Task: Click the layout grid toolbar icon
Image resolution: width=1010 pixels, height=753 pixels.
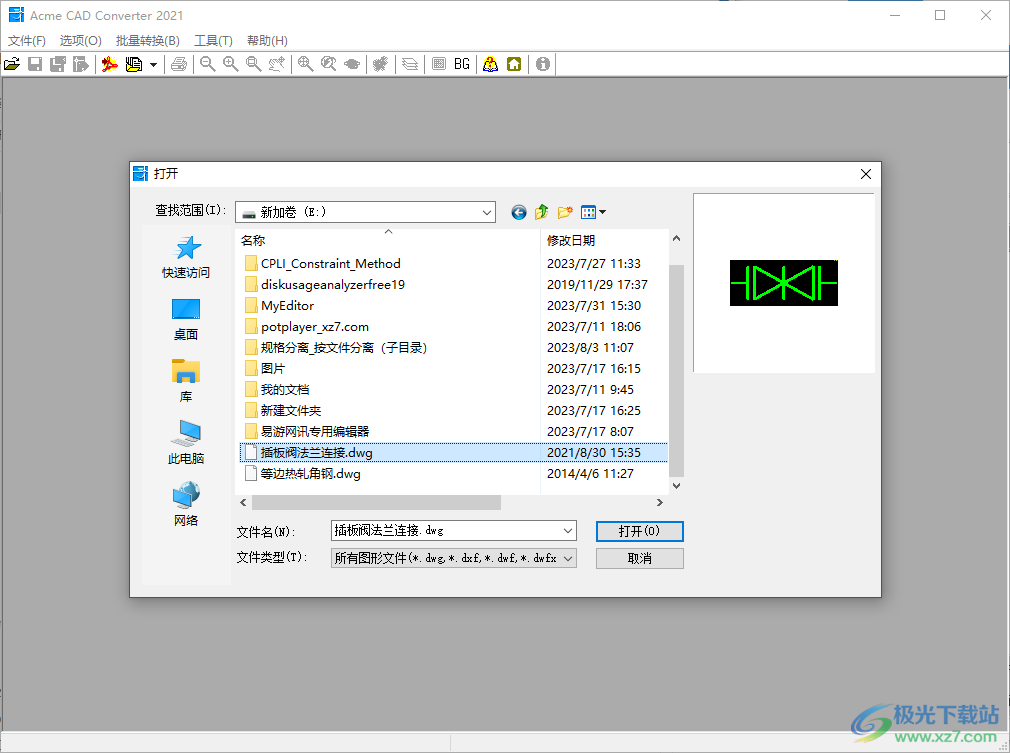Action: click(439, 64)
